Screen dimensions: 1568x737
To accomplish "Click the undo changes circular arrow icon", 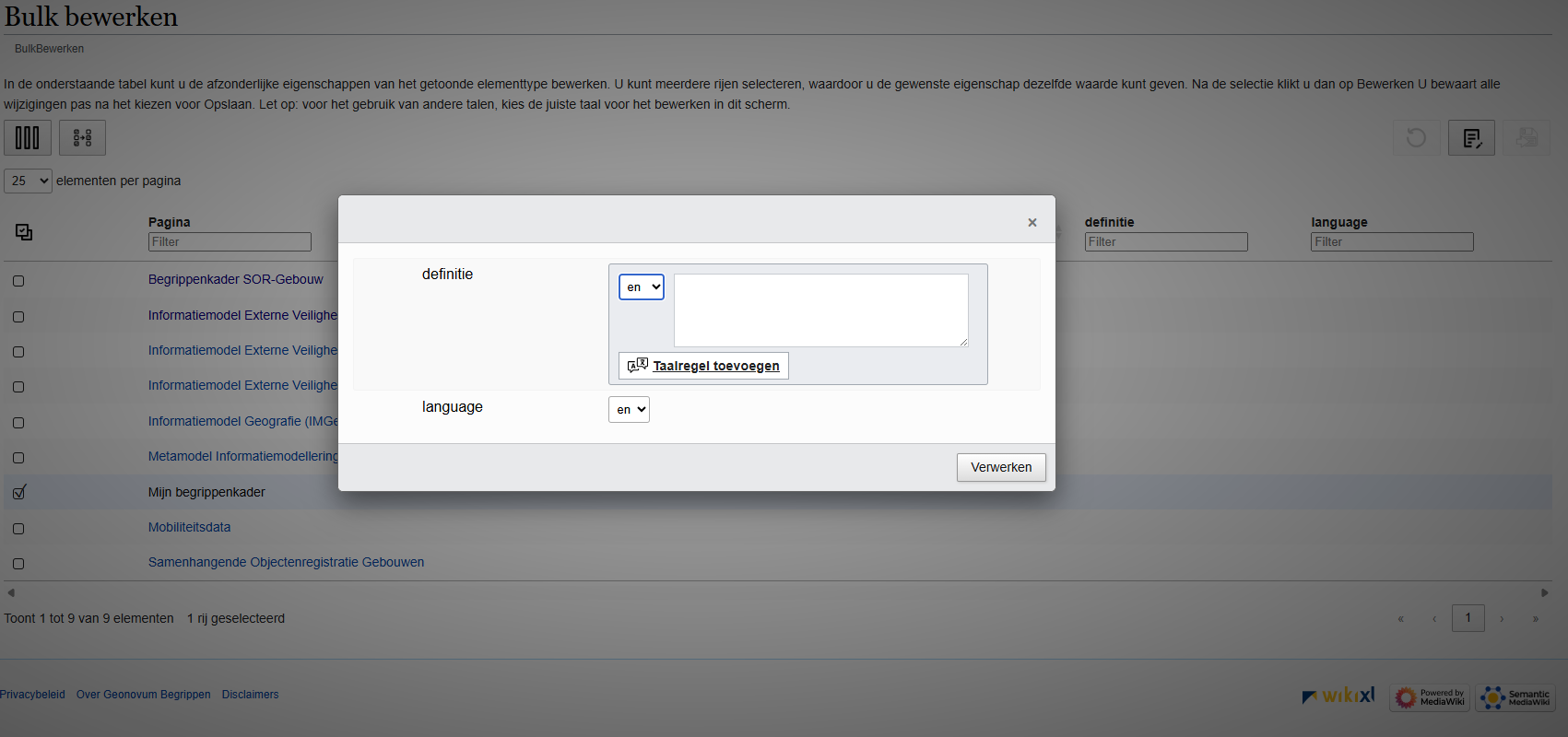I will point(1416,138).
